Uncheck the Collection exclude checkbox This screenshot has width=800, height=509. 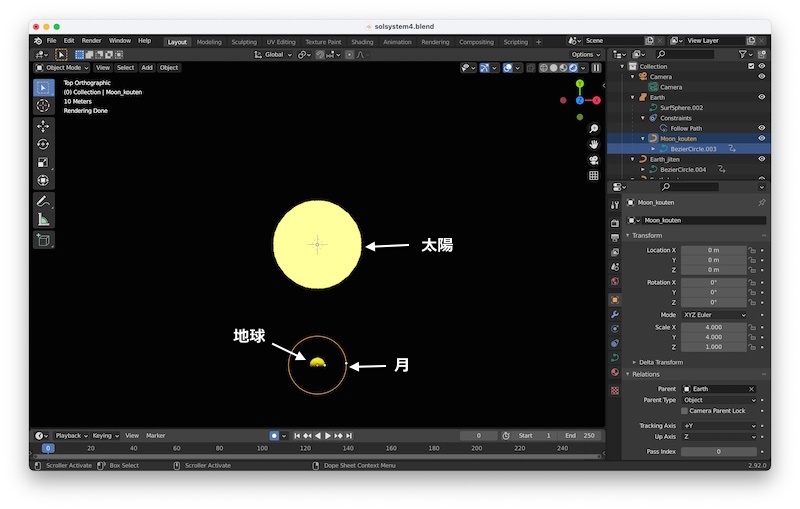click(x=751, y=66)
